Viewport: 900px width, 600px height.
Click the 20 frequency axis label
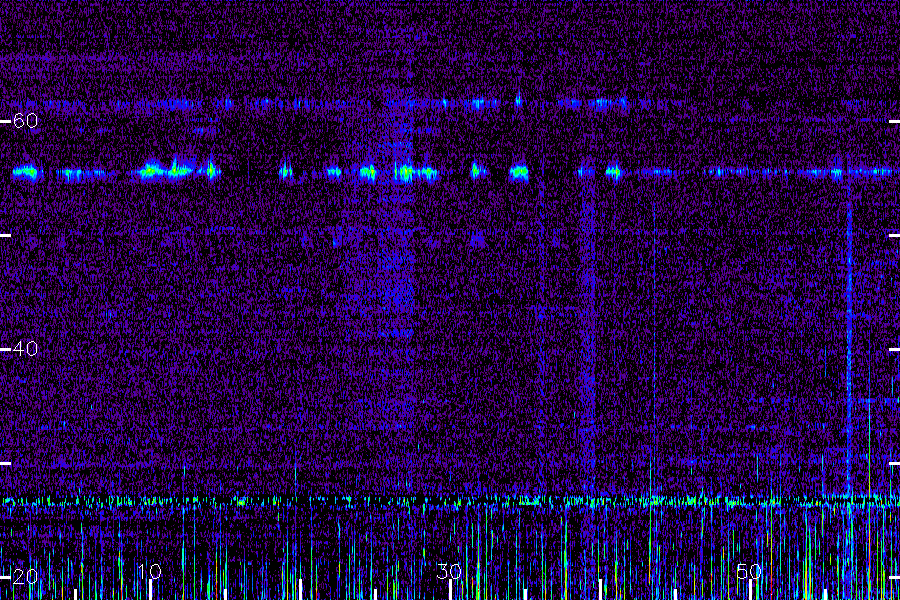tap(25, 576)
